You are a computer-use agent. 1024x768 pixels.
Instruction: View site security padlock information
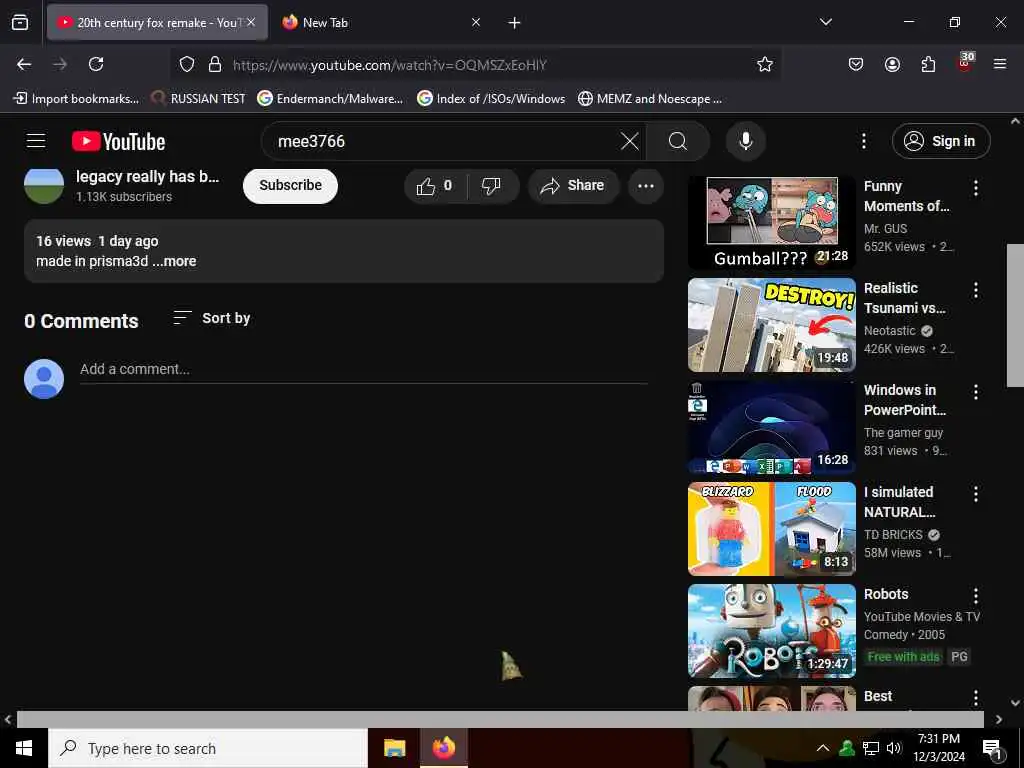[214, 64]
